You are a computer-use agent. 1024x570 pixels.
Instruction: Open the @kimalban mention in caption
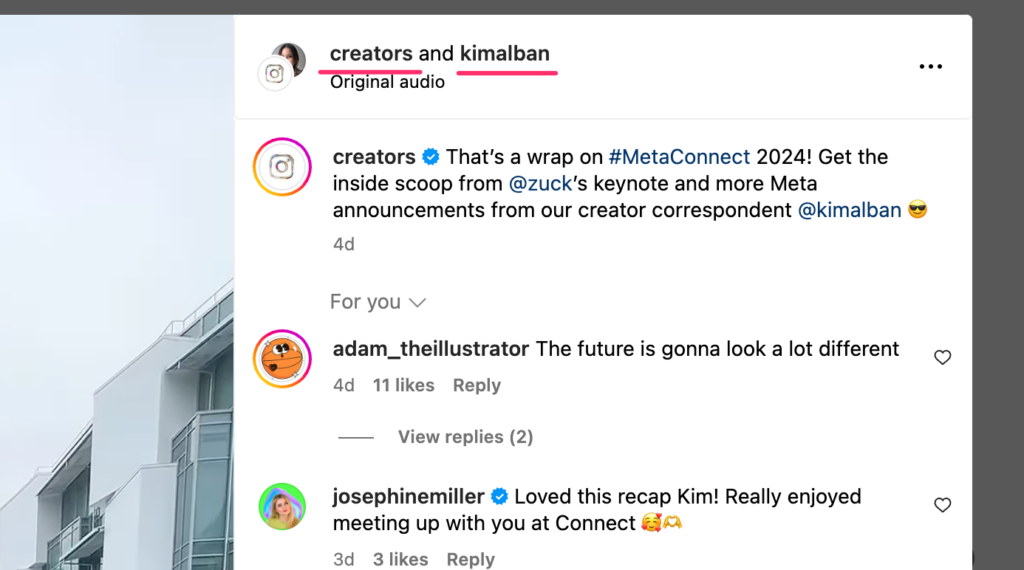point(849,210)
